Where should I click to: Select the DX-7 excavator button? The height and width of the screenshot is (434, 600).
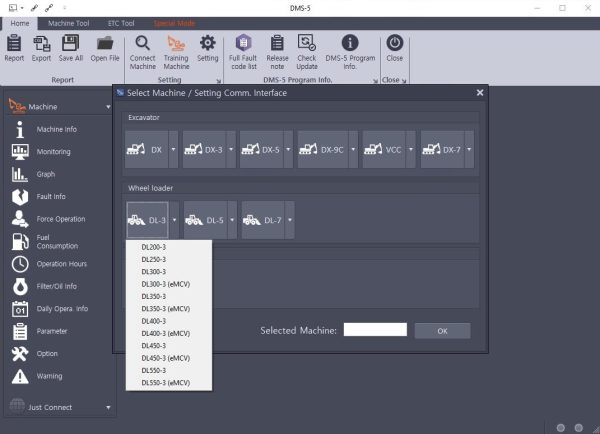(442, 149)
